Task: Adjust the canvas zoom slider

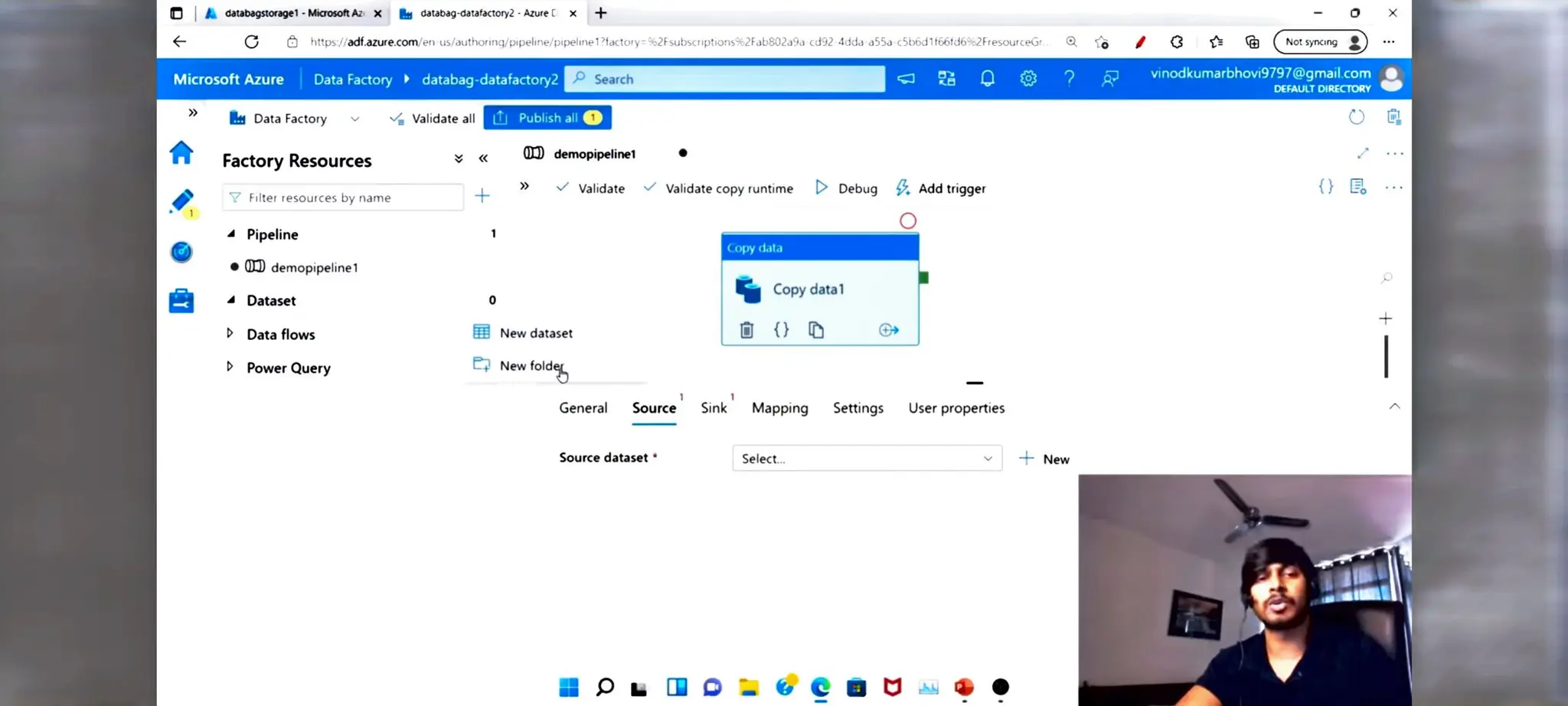Action: (1386, 356)
